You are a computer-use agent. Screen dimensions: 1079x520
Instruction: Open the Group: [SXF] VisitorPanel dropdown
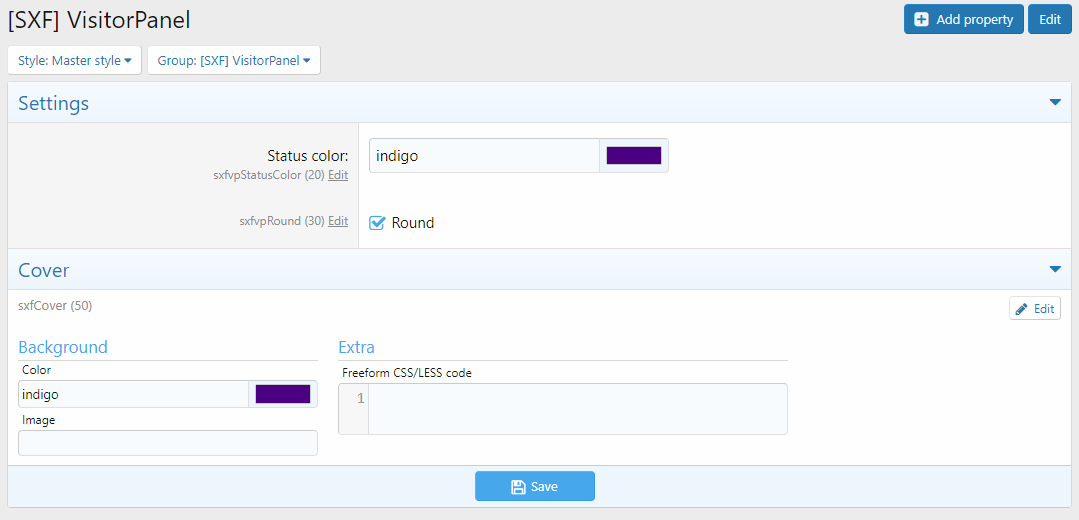point(234,60)
